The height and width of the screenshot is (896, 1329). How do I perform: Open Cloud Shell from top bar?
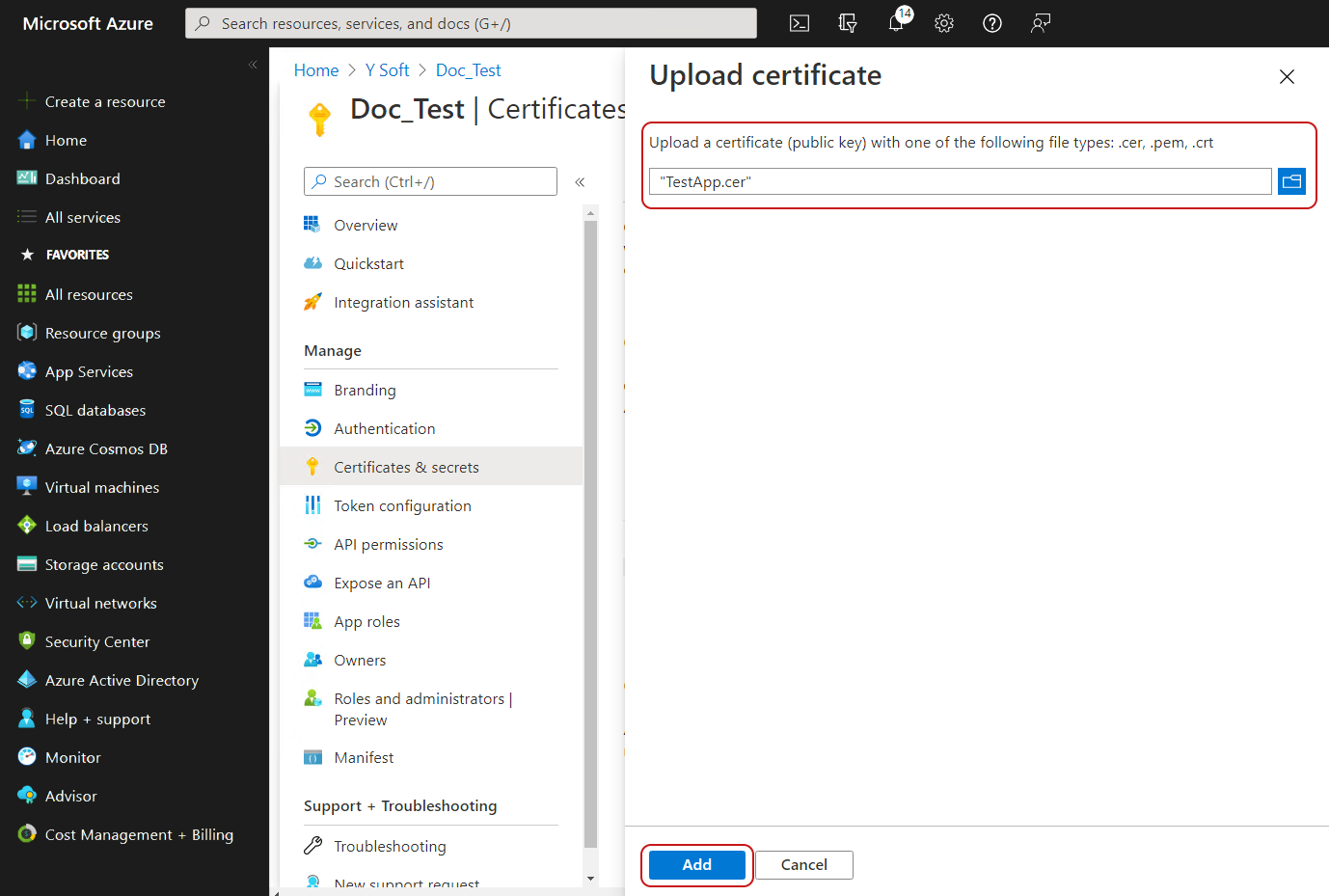click(800, 23)
